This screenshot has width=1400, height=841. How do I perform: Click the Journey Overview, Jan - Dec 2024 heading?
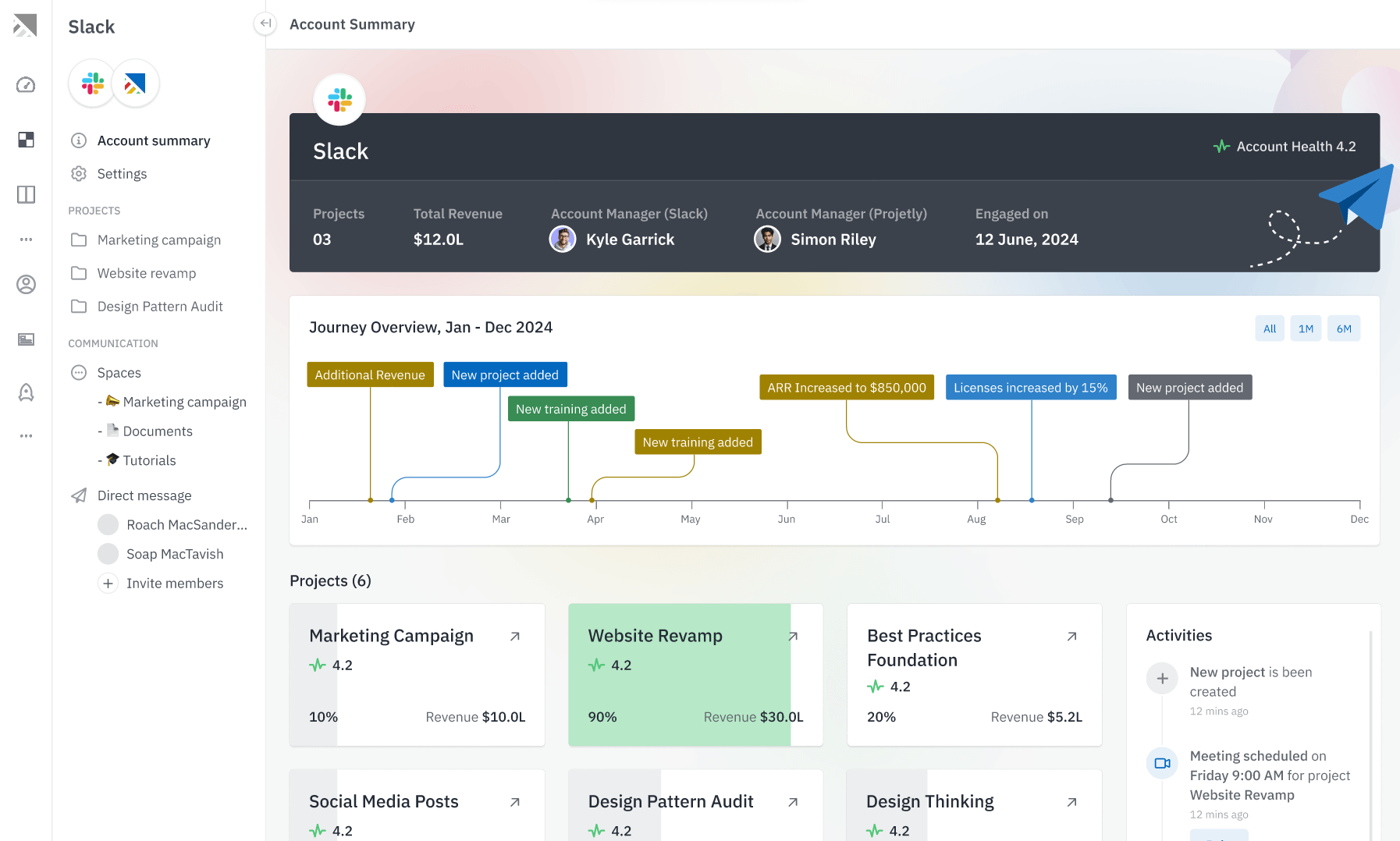coord(431,328)
